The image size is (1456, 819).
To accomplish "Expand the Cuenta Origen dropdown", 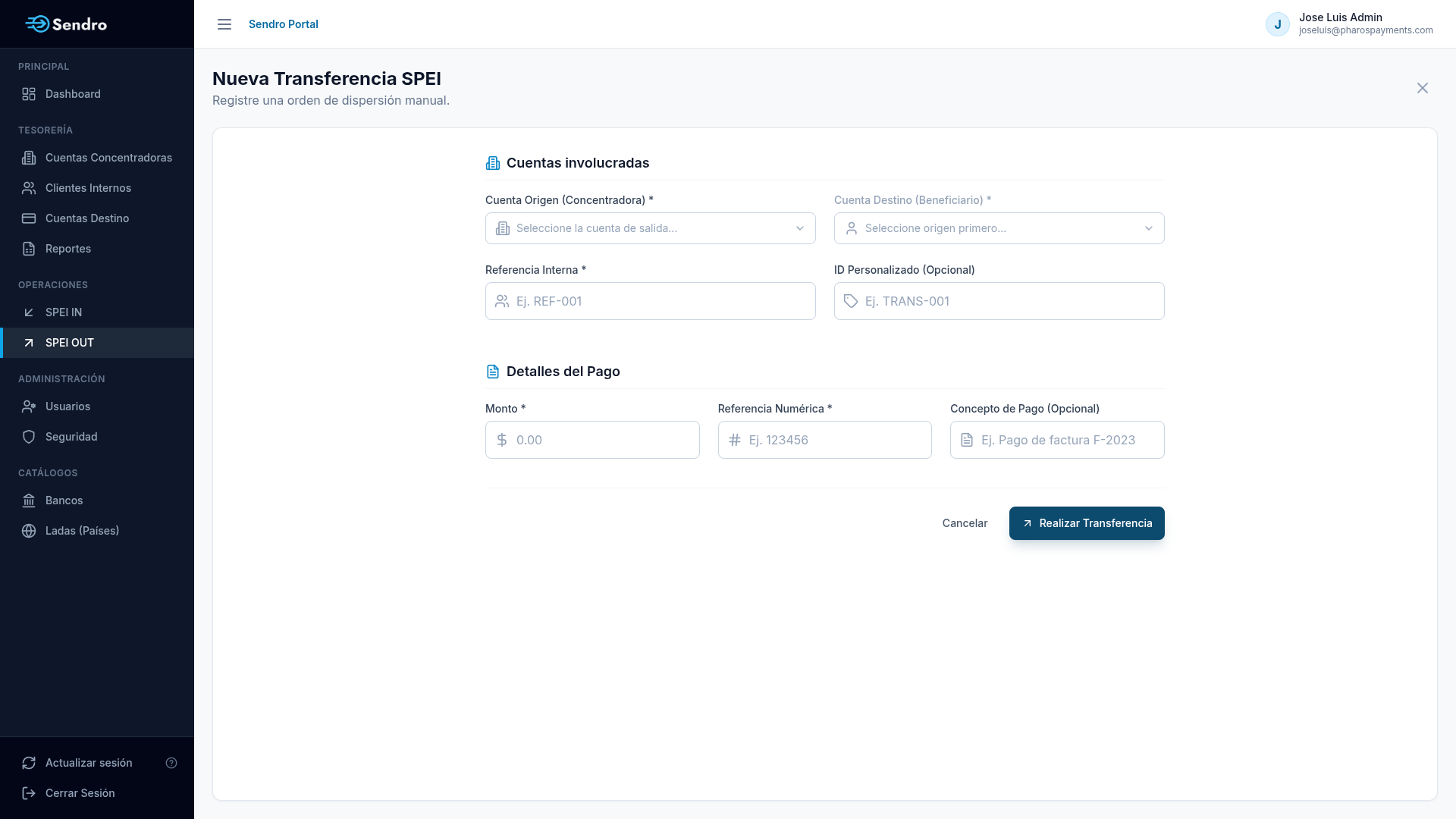I will click(651, 228).
